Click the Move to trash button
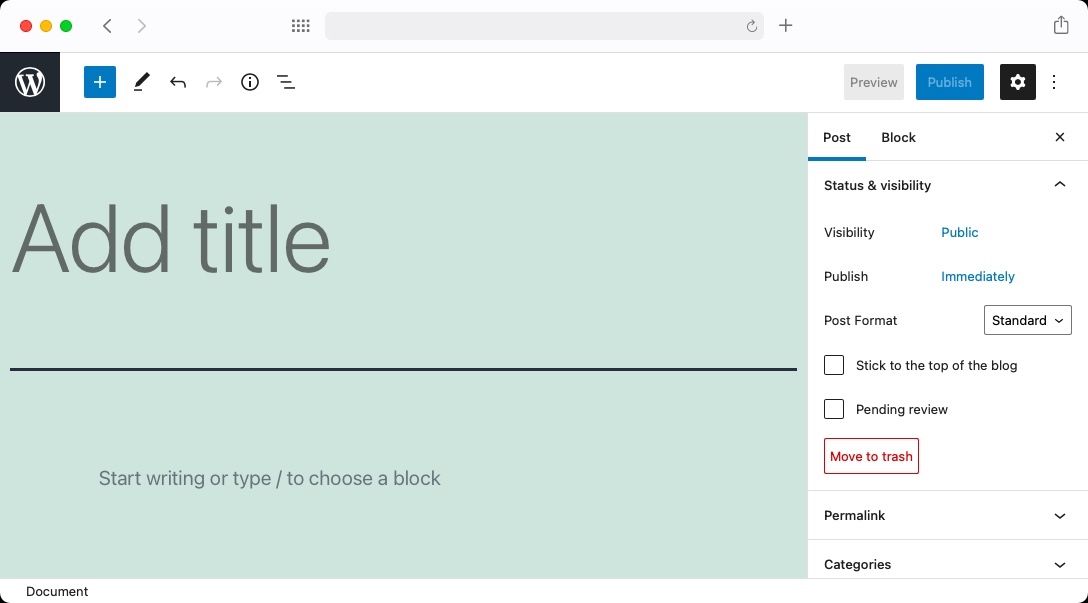The image size is (1088, 603). [871, 456]
